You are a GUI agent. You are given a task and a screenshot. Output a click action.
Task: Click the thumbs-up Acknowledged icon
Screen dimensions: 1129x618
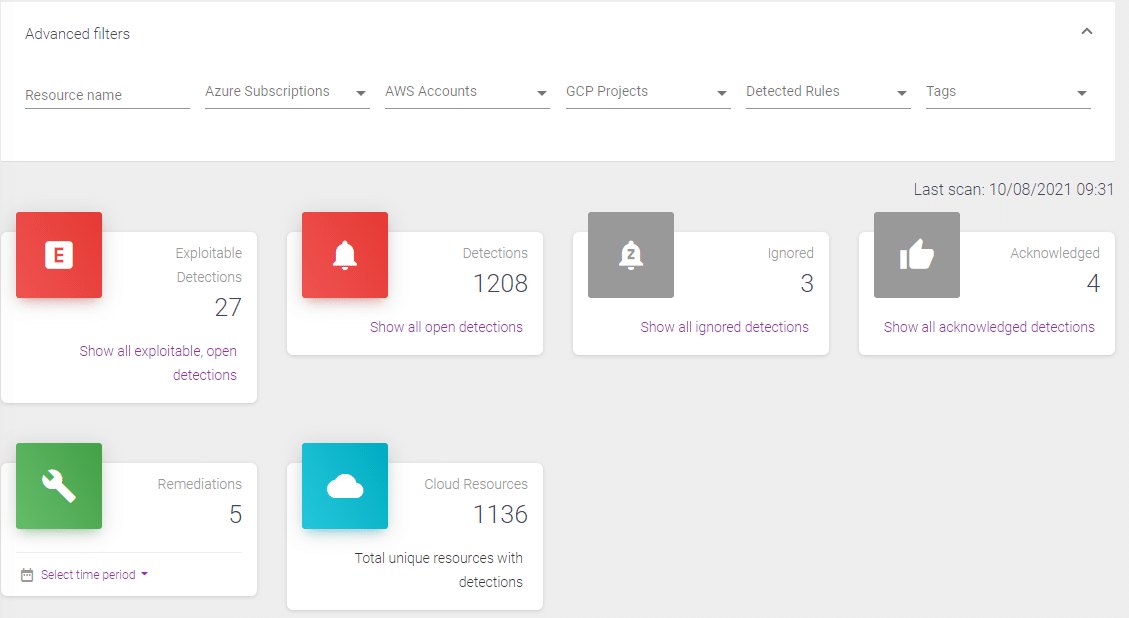point(916,255)
